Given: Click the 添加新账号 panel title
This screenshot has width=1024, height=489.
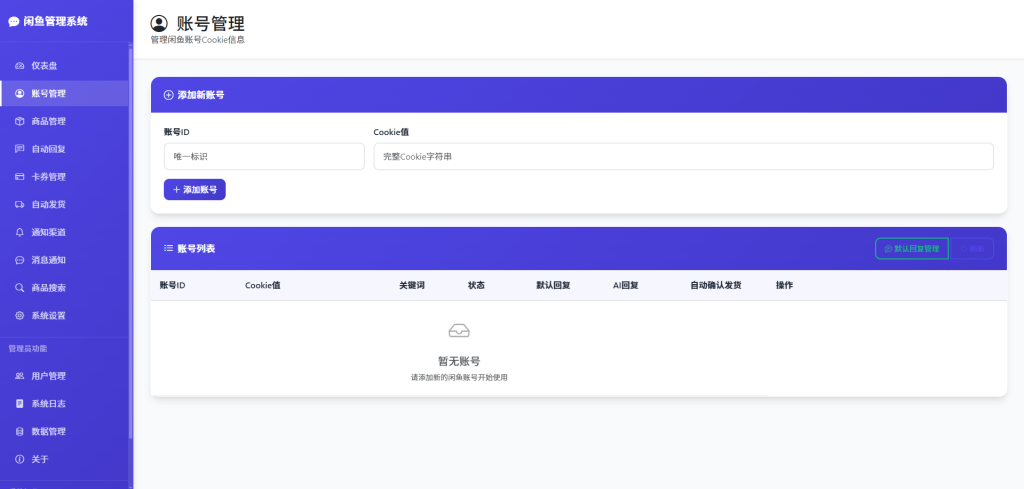Looking at the screenshot, I should [201, 95].
